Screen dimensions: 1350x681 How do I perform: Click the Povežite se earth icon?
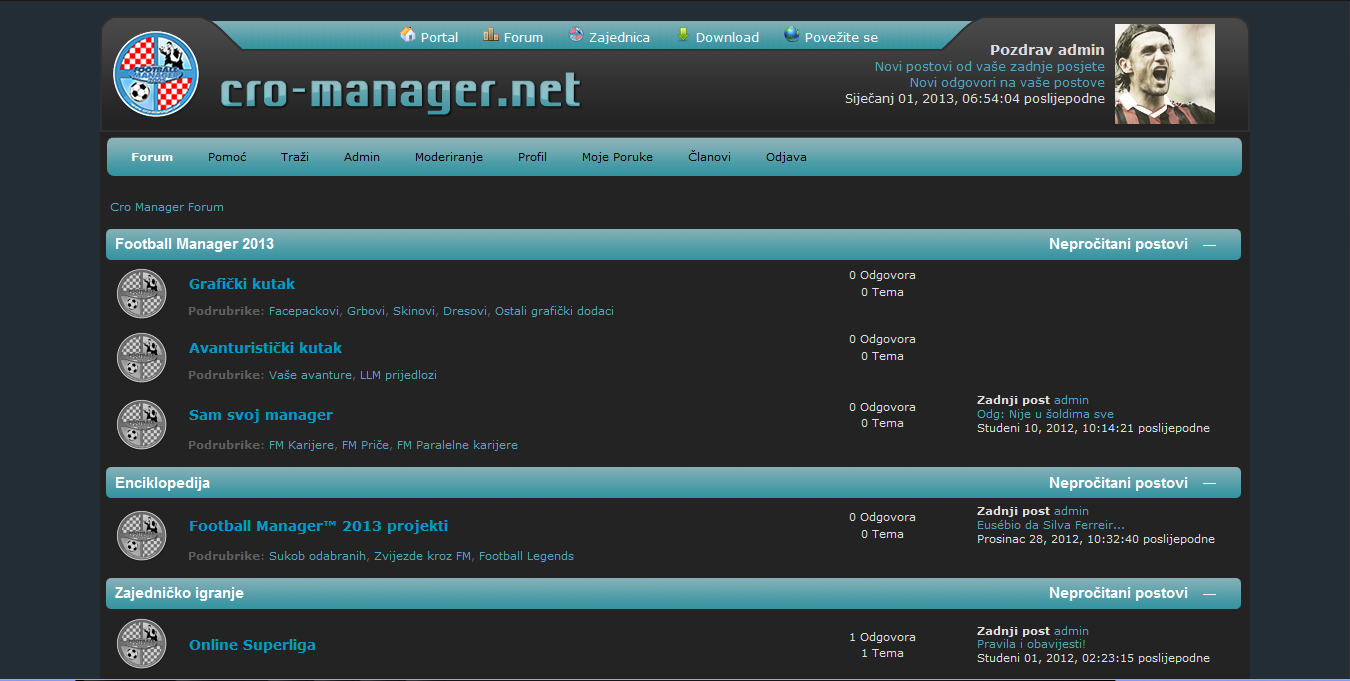792,35
